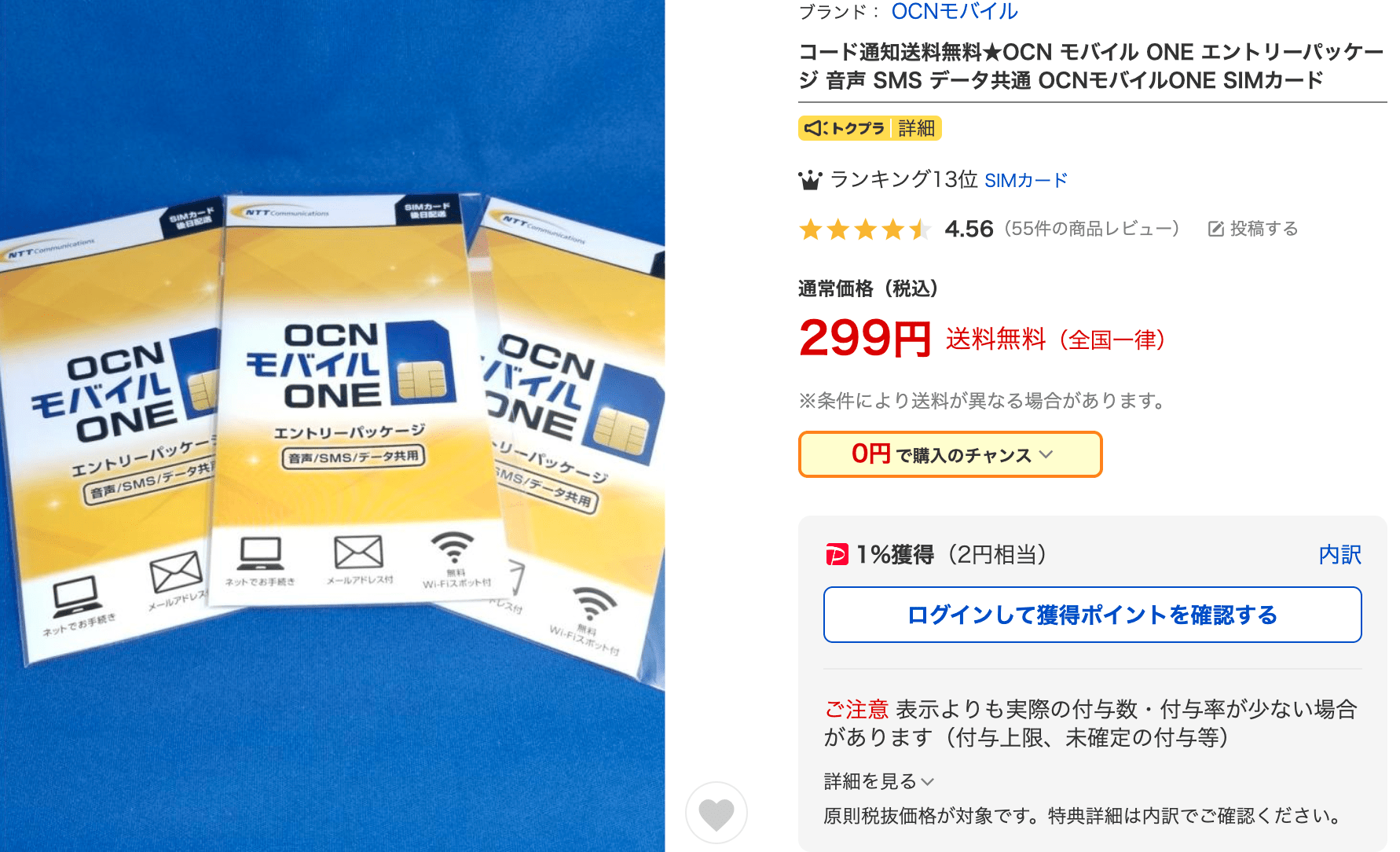Click the crown ranking icon
The width and height of the screenshot is (1400, 852).
coord(810,181)
